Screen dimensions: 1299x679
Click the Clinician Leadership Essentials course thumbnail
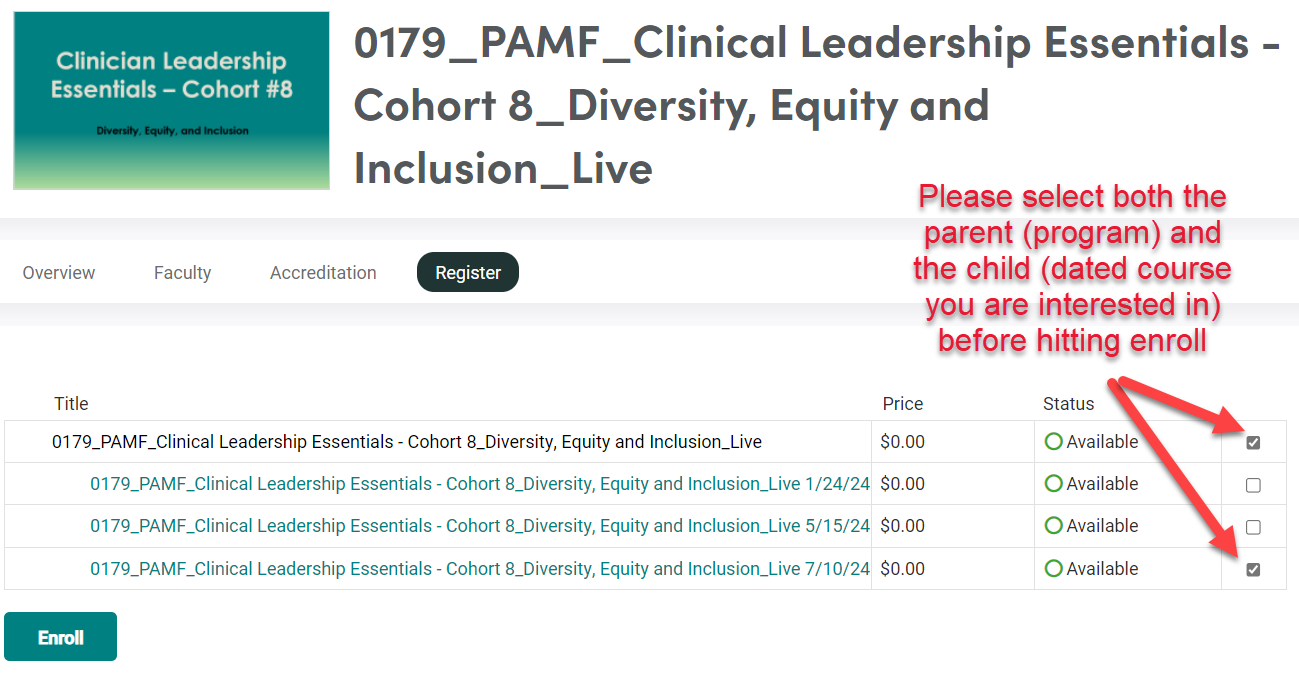[171, 100]
